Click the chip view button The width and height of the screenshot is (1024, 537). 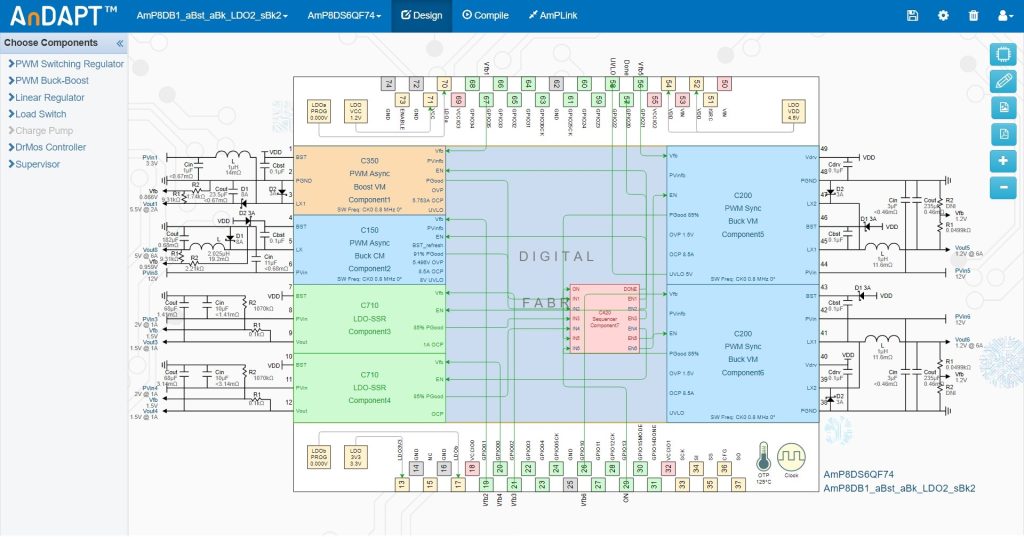pos(1003,54)
